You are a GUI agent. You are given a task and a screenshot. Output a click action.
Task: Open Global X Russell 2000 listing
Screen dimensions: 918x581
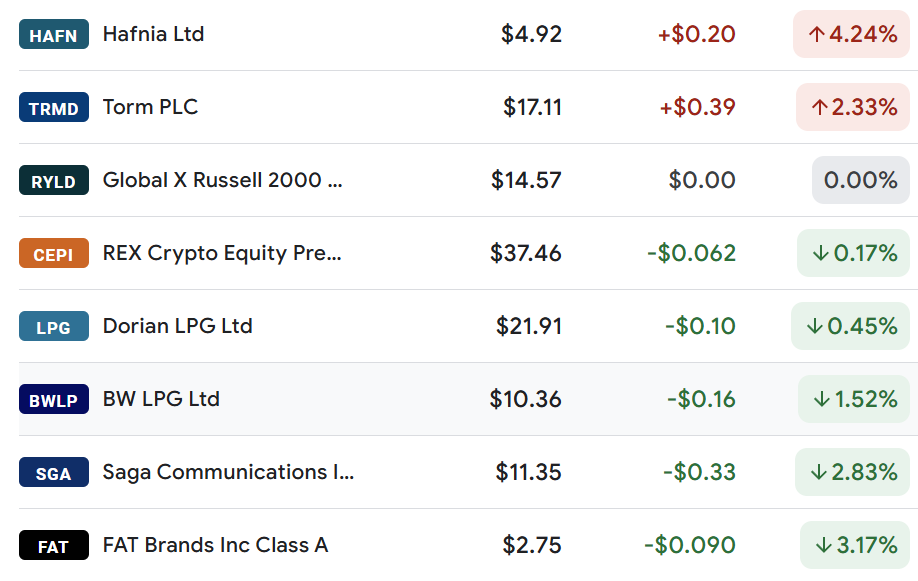point(222,180)
